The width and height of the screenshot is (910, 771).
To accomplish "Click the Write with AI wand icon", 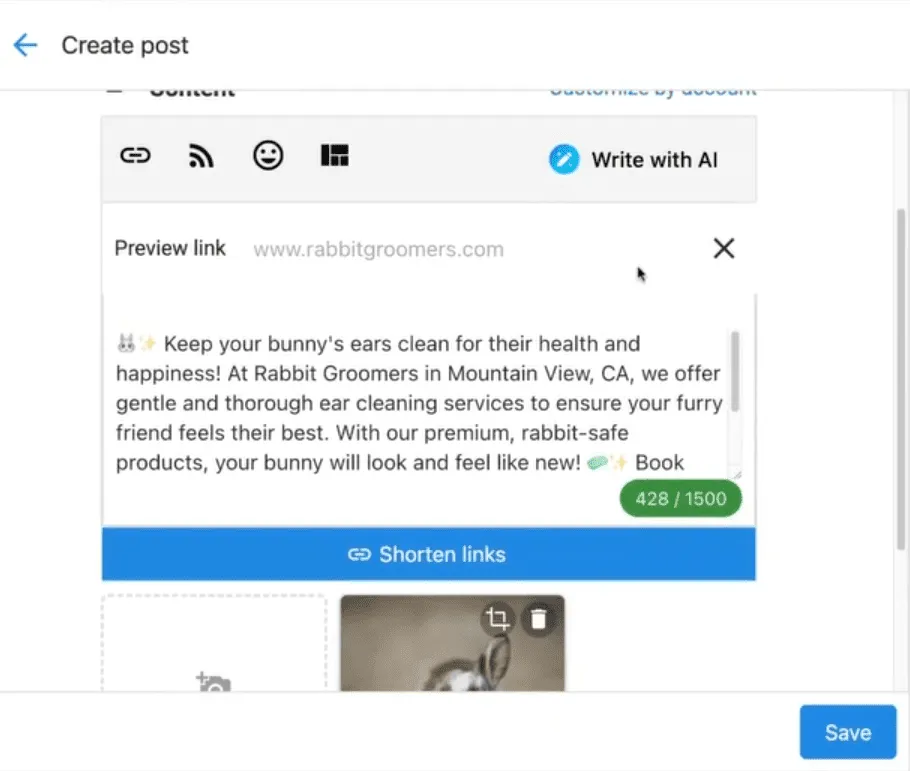I will point(564,160).
